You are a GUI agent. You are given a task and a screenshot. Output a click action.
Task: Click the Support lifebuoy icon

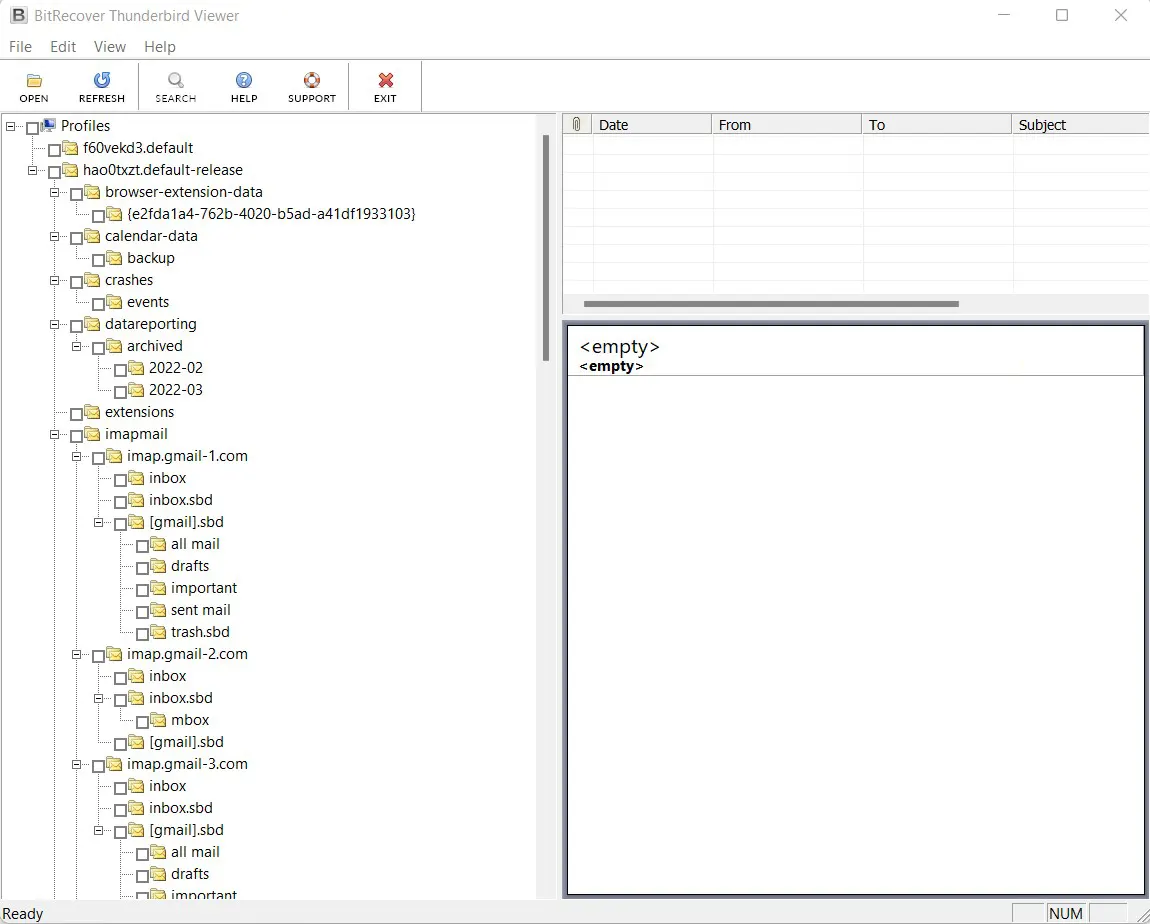[312, 81]
